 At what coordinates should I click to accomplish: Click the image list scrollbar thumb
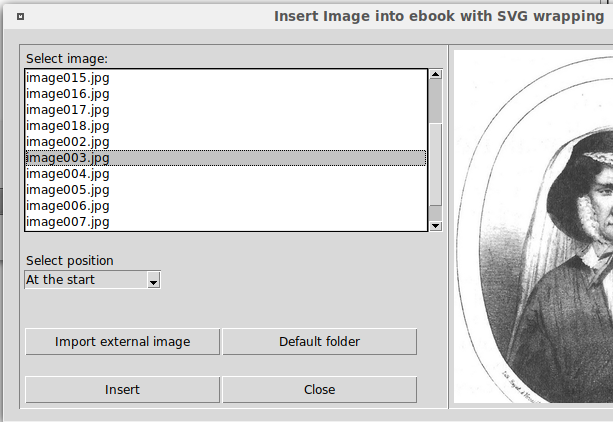[436, 164]
